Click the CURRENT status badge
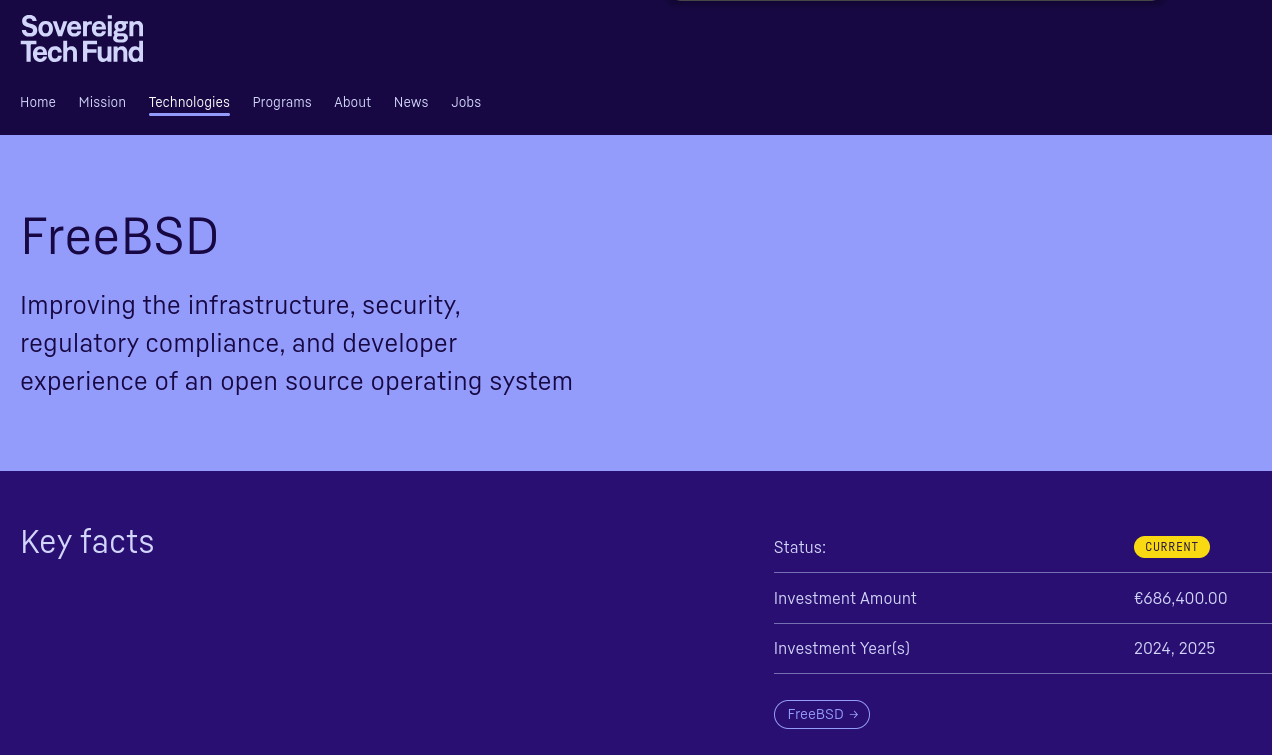The height and width of the screenshot is (755, 1272). pyautogui.click(x=1171, y=547)
